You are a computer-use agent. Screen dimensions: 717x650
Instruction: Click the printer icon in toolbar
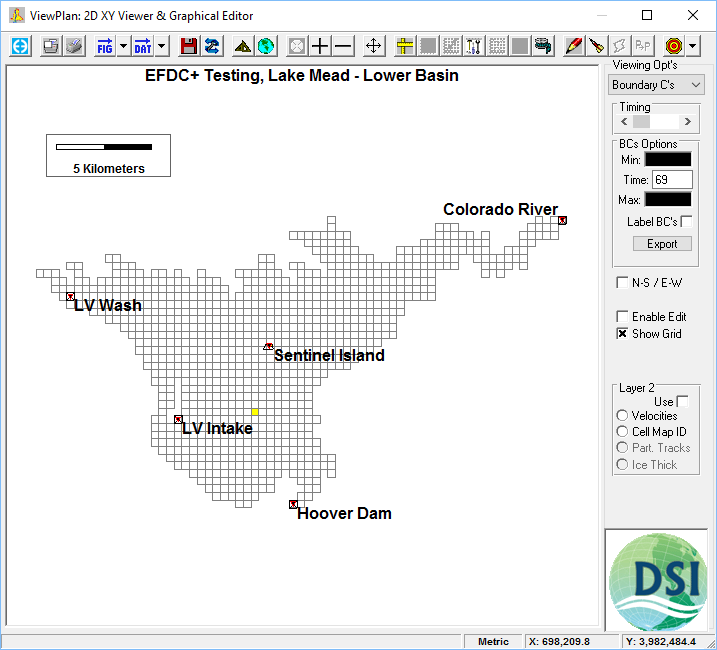click(x=75, y=46)
